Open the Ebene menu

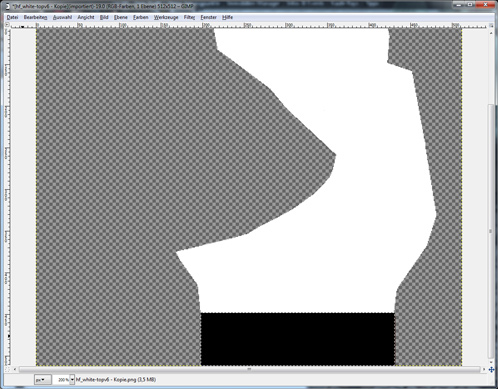pyautogui.click(x=121, y=17)
